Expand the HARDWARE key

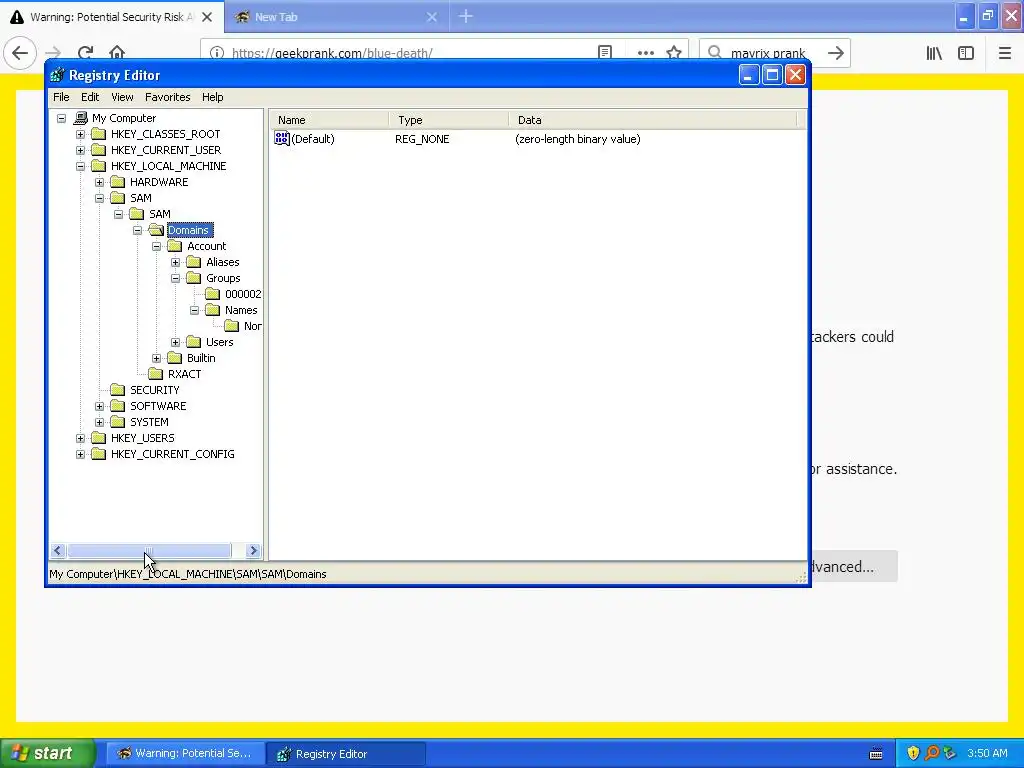(x=99, y=182)
